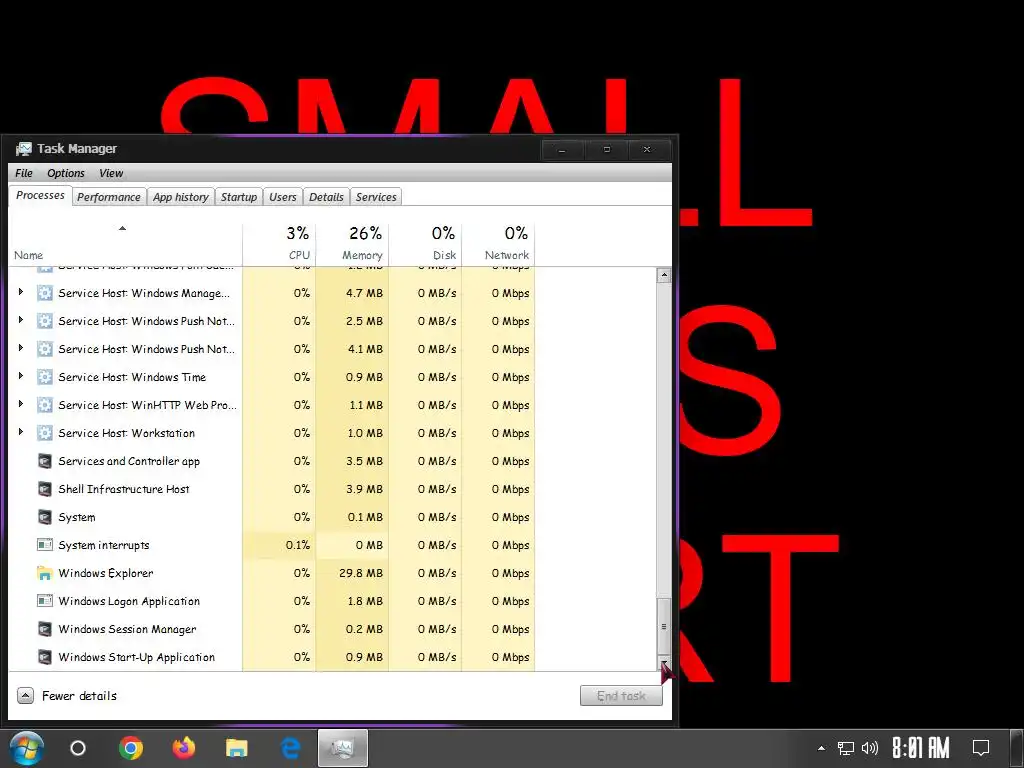This screenshot has width=1024, height=768.
Task: Expand the Service Host: Windows Push Not... row using 2.5 MB
Action: tap(20, 320)
